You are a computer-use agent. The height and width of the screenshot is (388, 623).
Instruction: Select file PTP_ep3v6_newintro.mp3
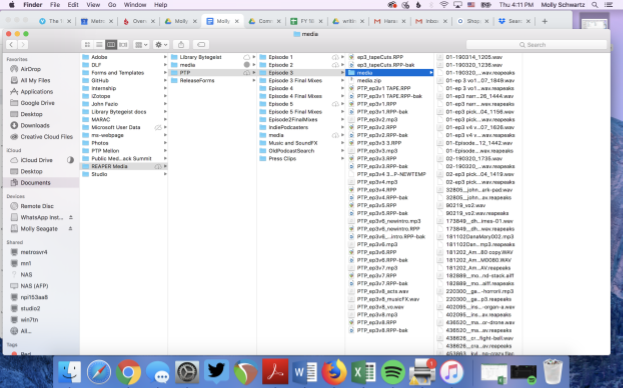390,221
